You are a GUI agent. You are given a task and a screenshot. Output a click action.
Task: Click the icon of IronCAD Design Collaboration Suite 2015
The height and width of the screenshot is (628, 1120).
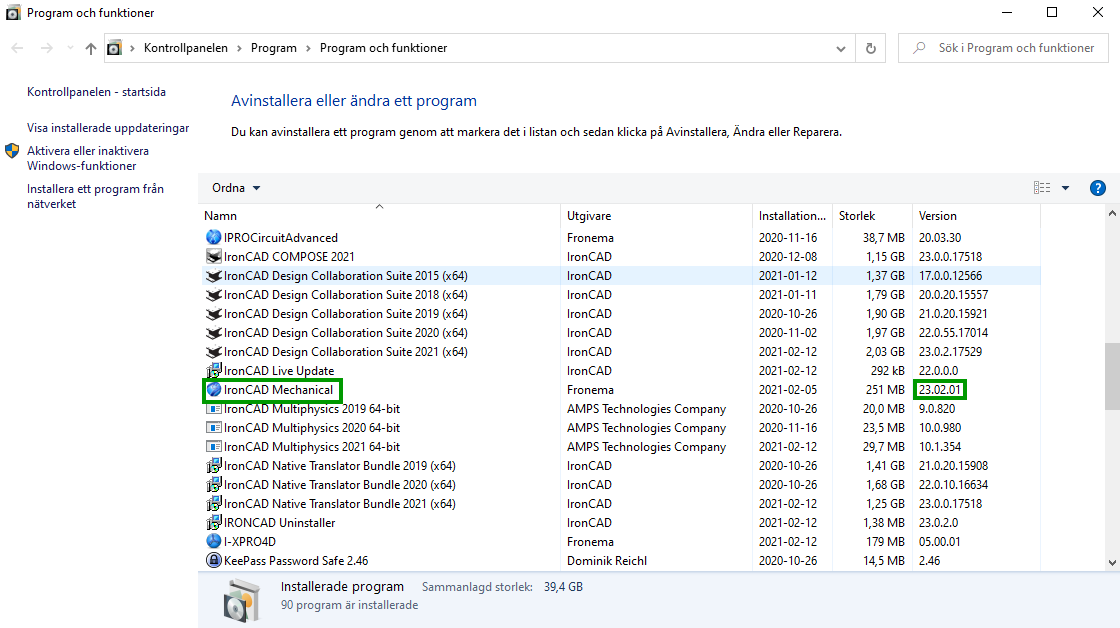pos(214,276)
